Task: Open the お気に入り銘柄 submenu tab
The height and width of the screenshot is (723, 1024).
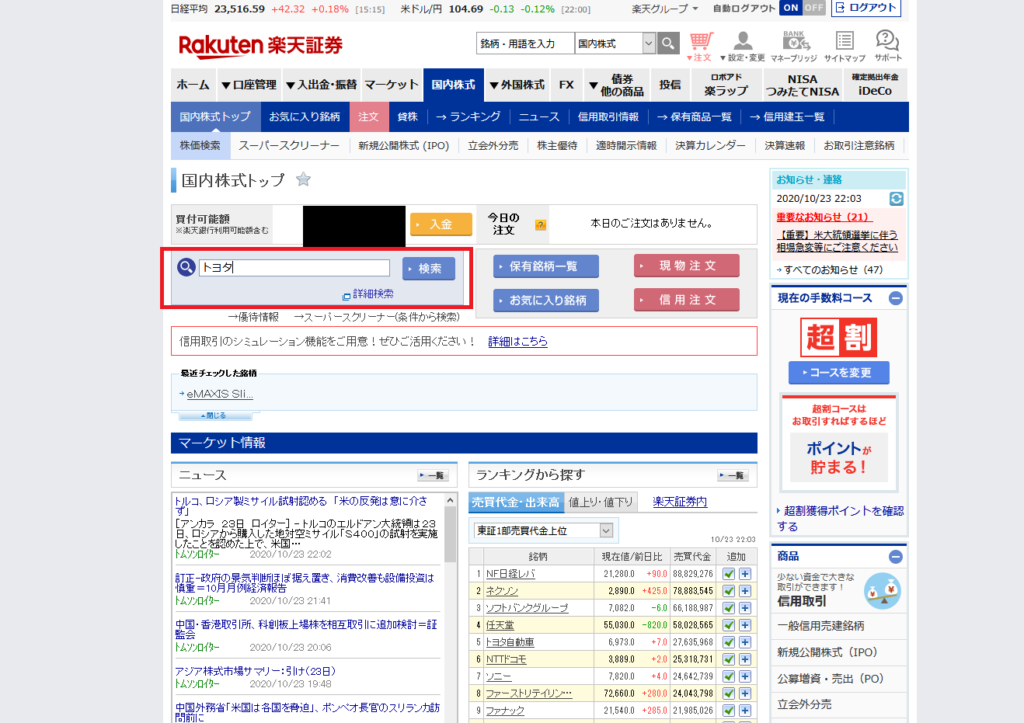Action: tap(304, 117)
